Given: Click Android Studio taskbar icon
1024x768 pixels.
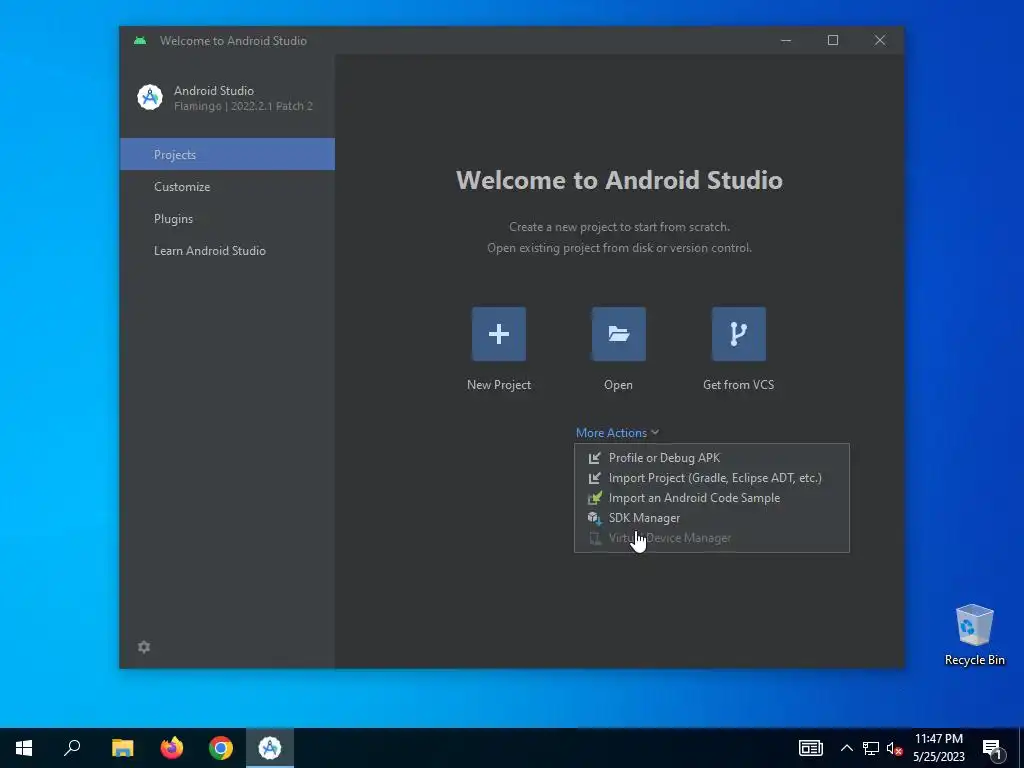Looking at the screenshot, I should click(270, 748).
